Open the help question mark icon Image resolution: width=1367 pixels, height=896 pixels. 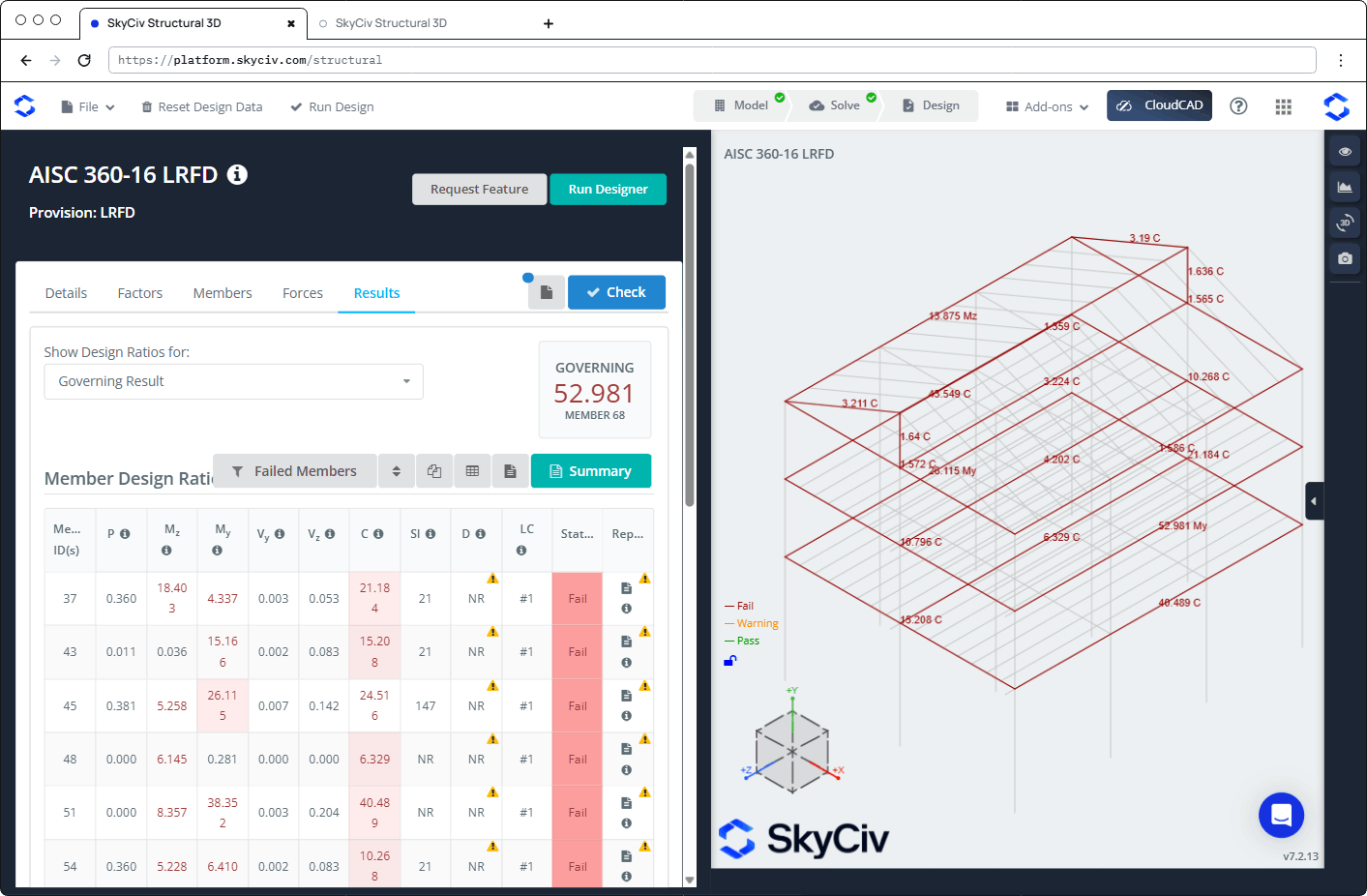coord(1238,106)
